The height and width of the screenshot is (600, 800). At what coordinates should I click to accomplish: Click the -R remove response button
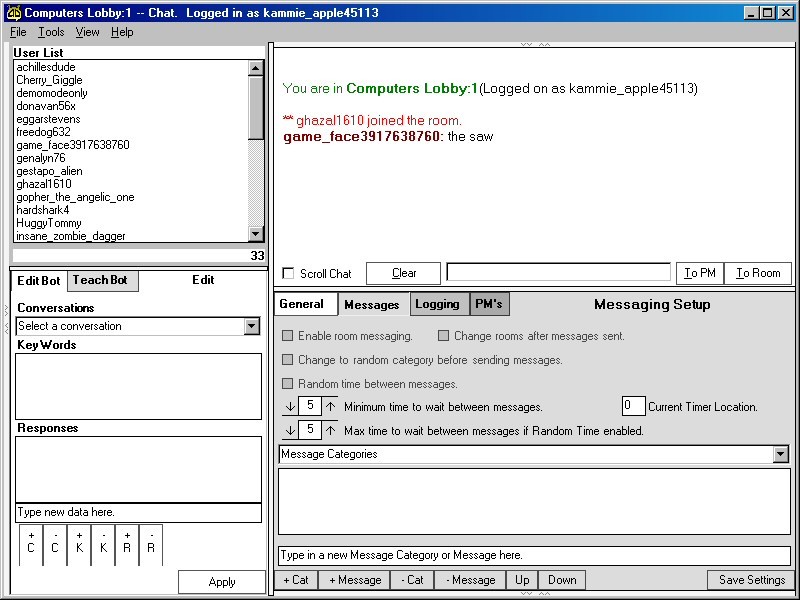[151, 544]
